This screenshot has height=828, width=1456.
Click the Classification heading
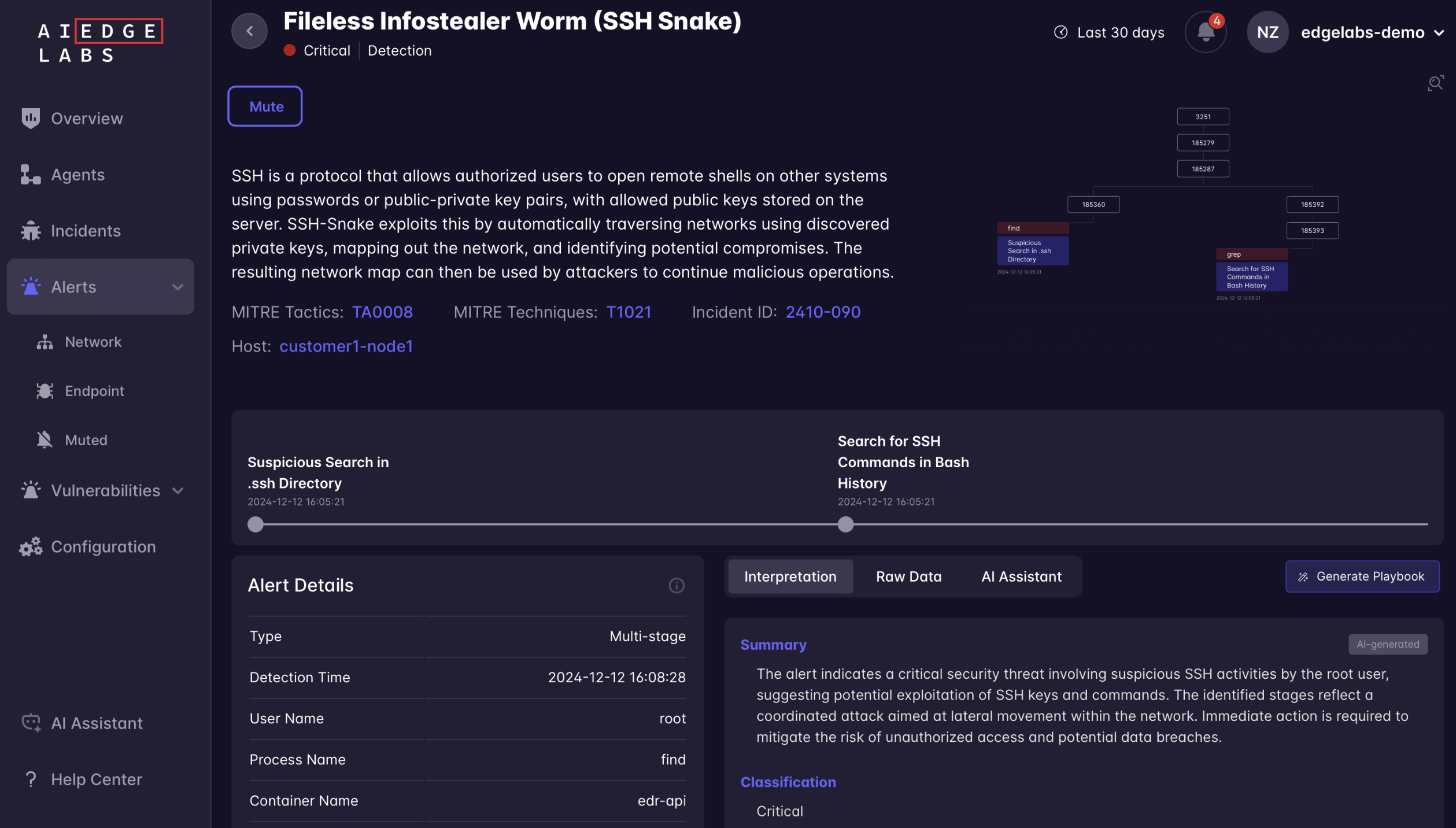point(788,782)
